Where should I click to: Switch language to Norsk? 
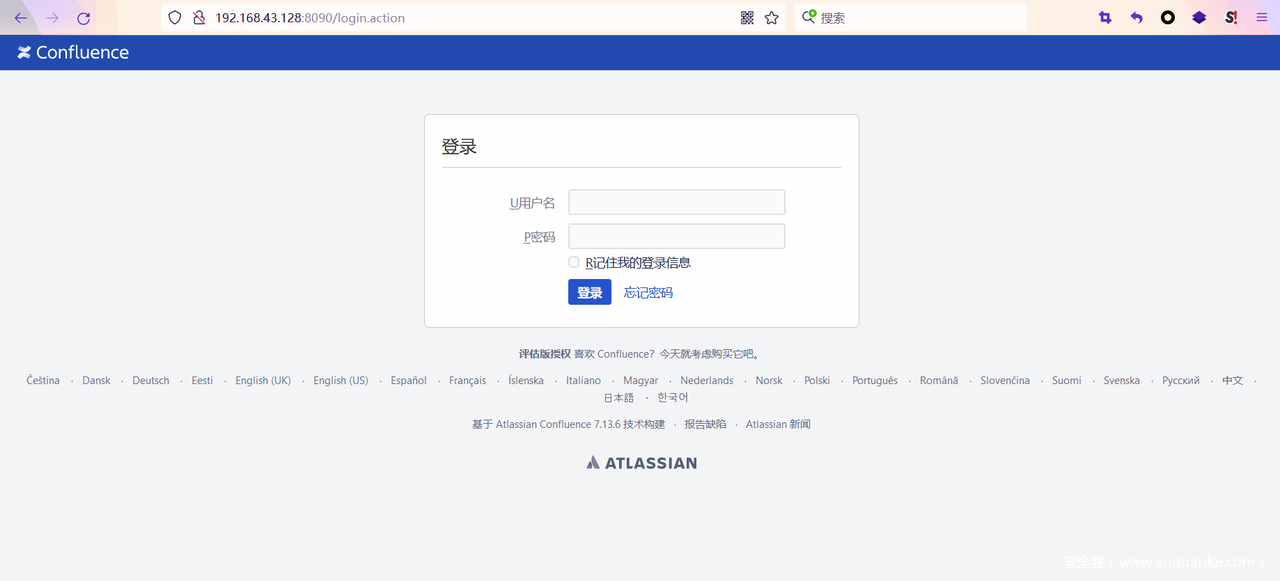point(769,381)
